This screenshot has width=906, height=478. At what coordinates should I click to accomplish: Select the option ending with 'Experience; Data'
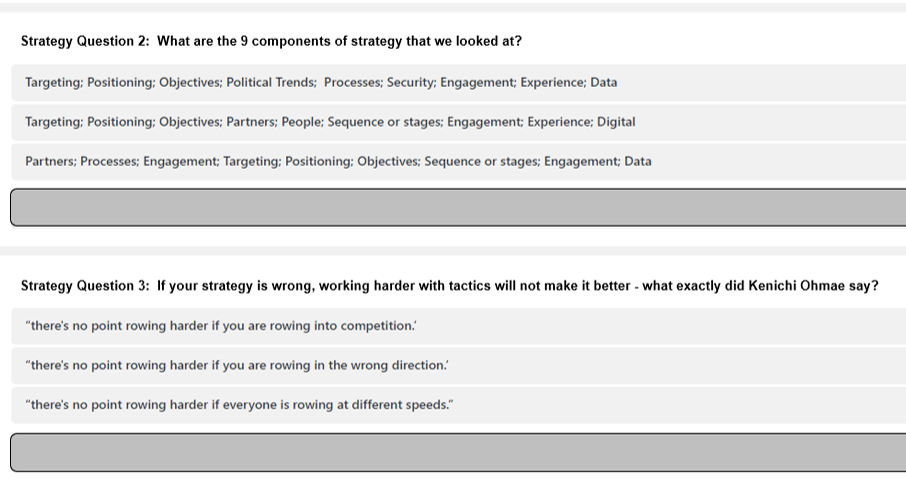pos(459,83)
